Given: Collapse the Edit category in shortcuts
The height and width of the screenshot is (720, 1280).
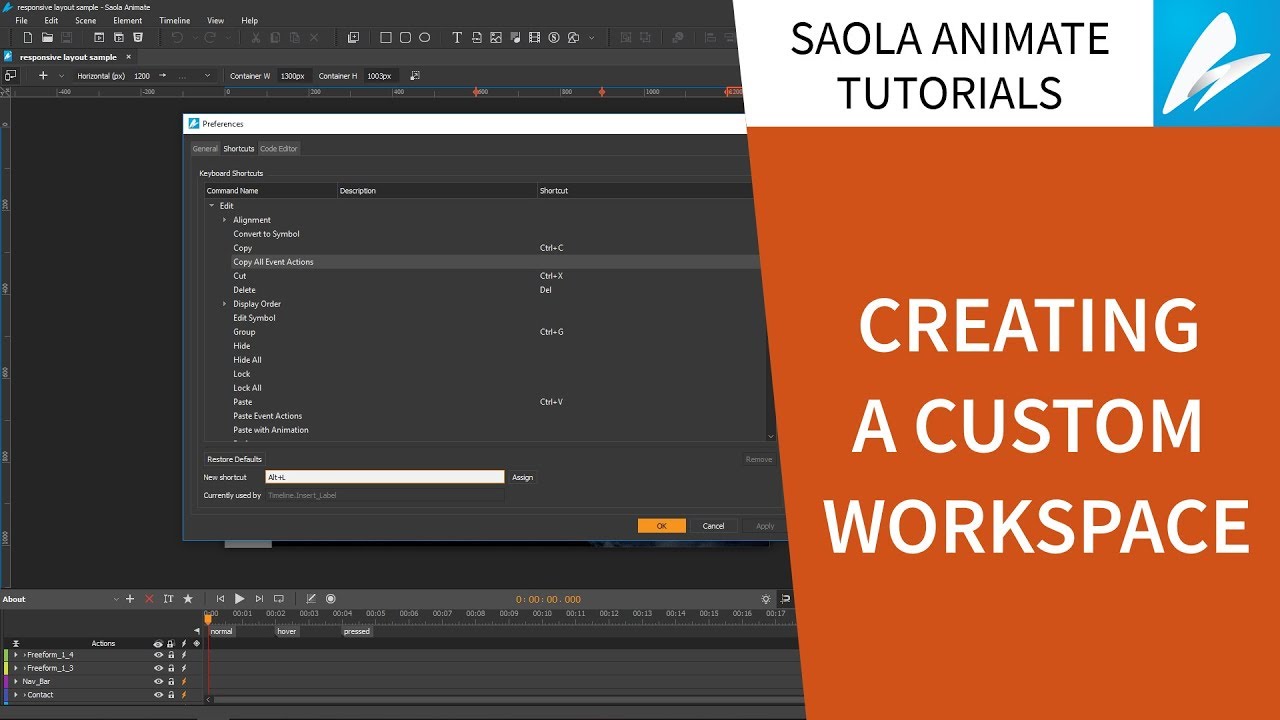Looking at the screenshot, I should click(211, 206).
